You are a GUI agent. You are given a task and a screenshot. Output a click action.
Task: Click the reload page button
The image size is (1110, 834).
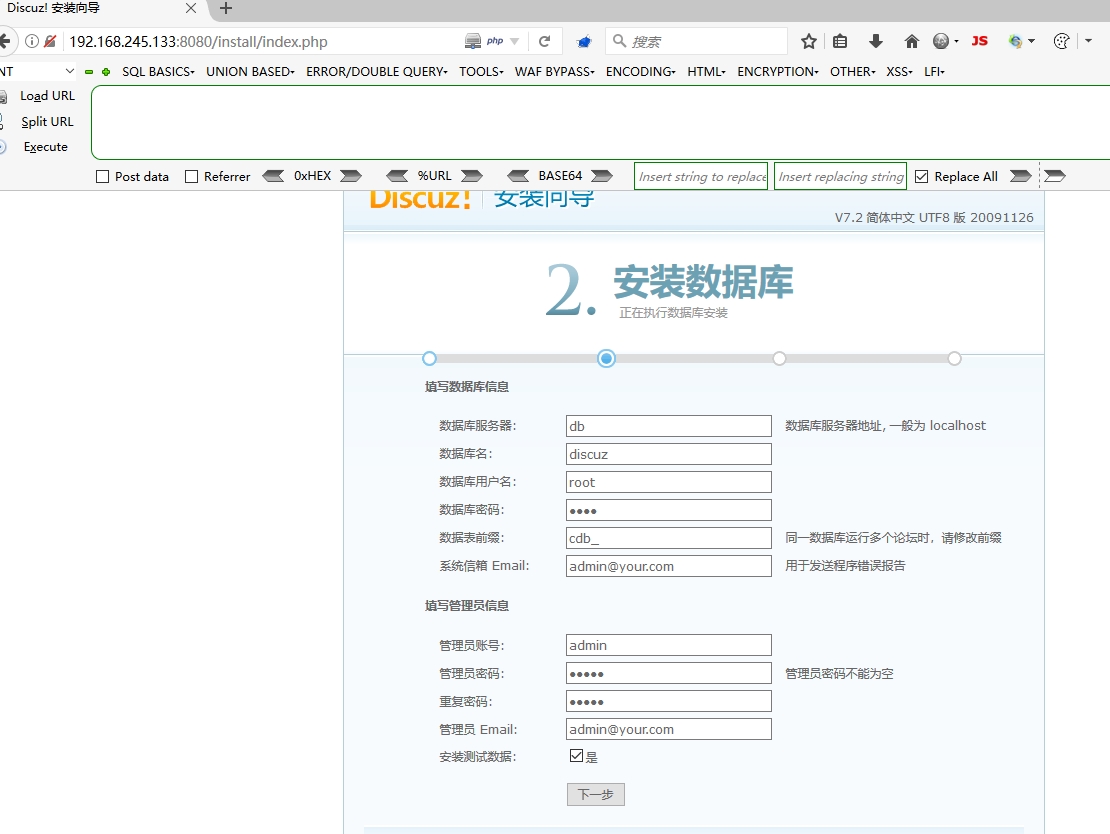544,41
